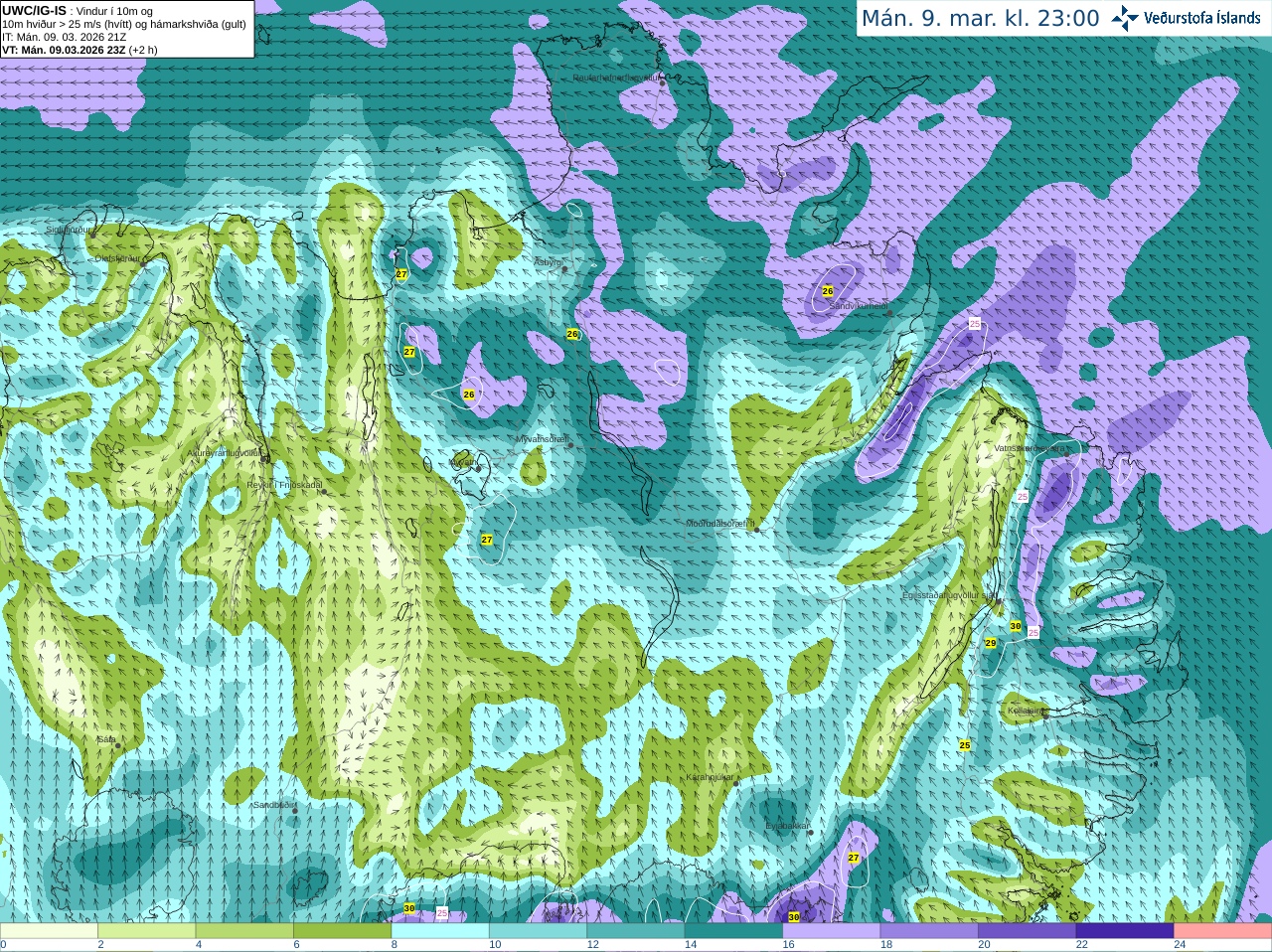Click the Kollaleira station label
The width and height of the screenshot is (1272, 952).
[x=1026, y=711]
